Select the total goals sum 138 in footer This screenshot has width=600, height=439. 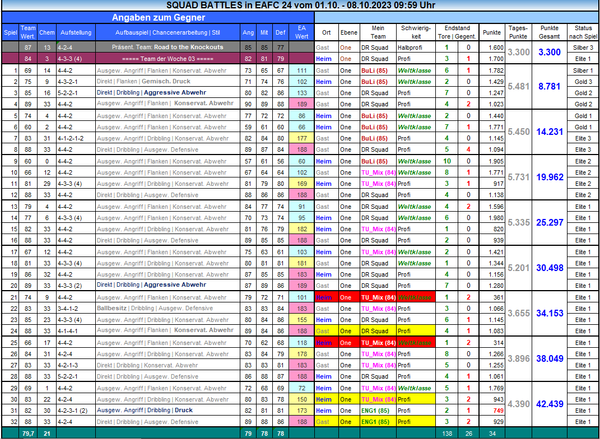coord(441,433)
